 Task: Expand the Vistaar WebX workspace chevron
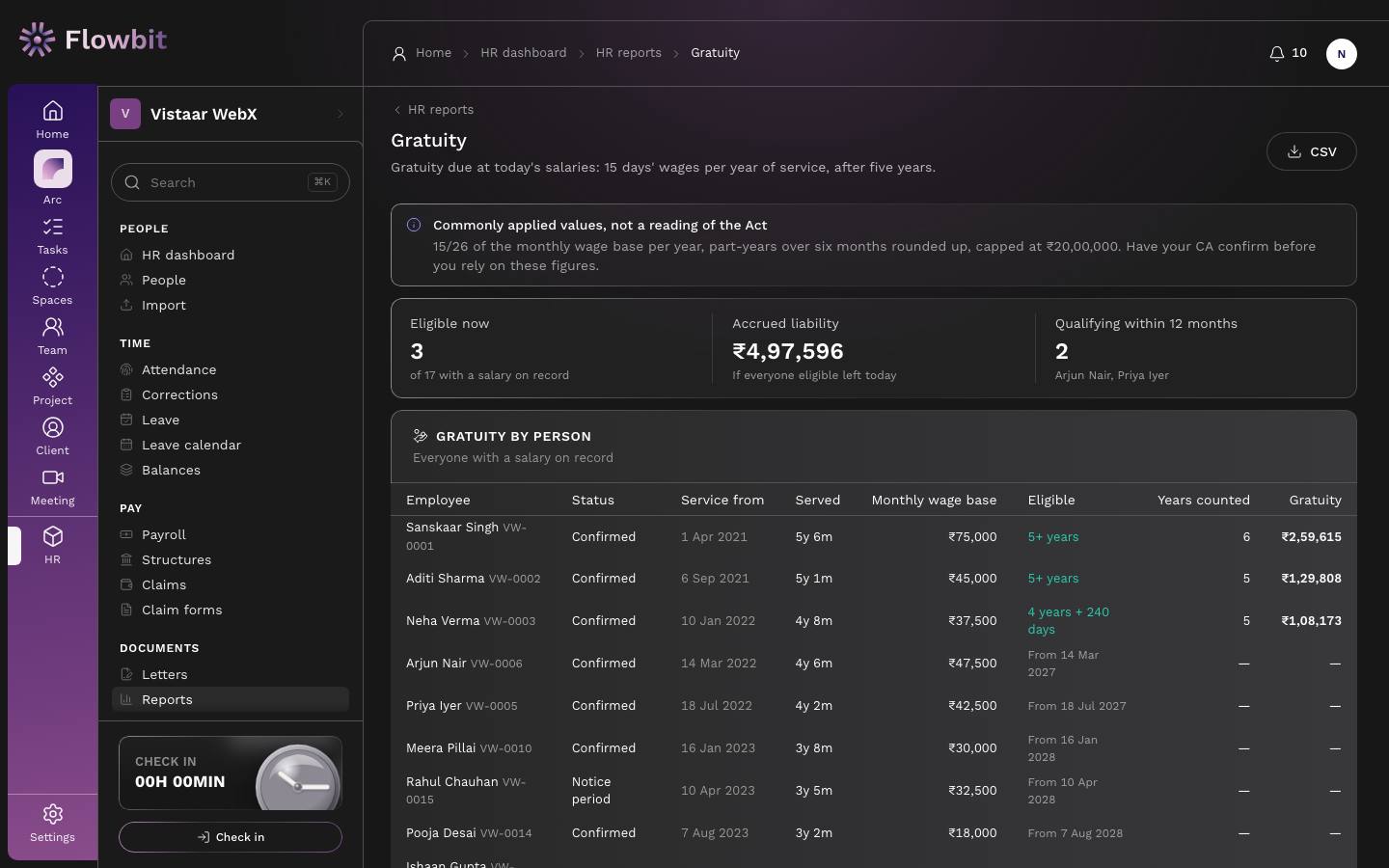[x=340, y=114]
